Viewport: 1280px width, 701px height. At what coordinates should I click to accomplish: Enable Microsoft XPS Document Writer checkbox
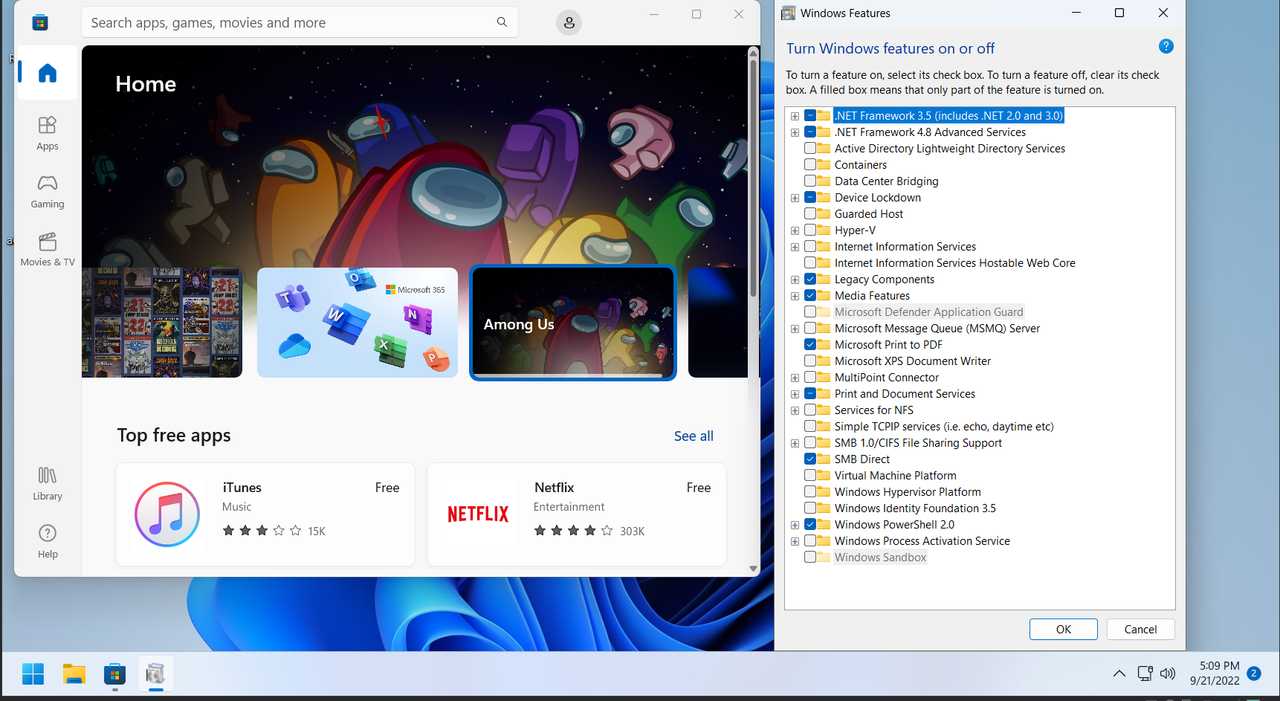810,361
